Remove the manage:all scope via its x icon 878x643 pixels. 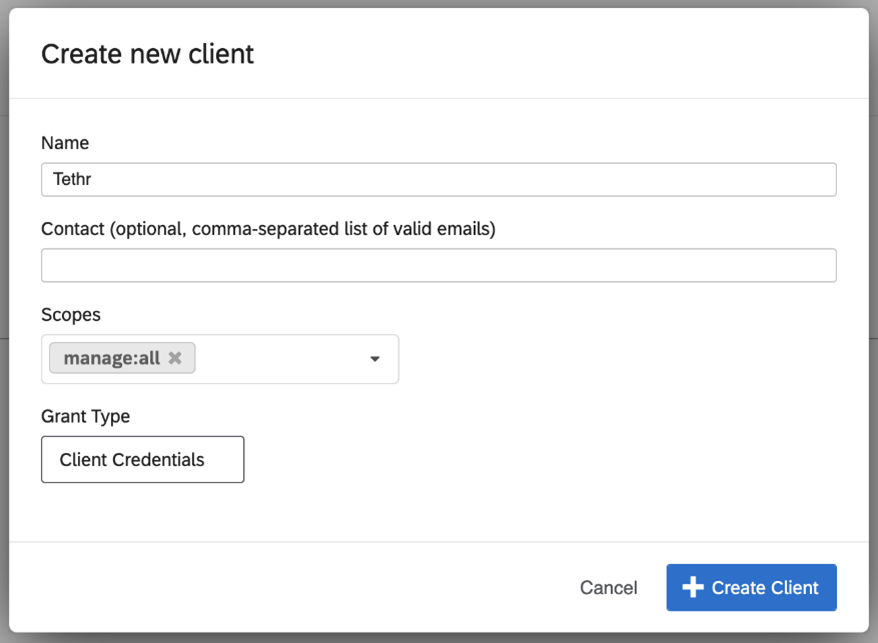[176, 357]
